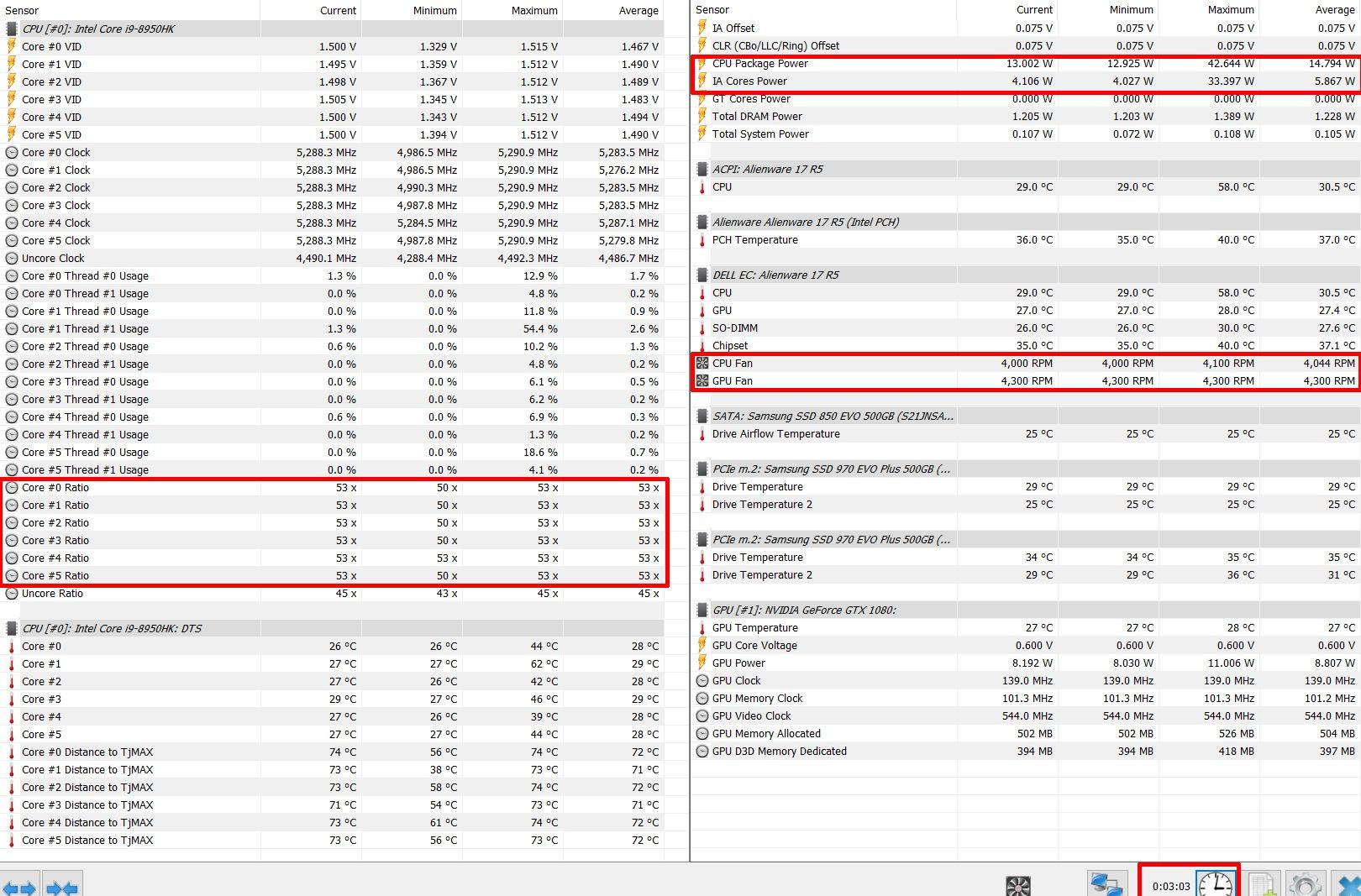Viewport: 1361px width, 896px height.
Task: Select the GPU Fan sensor row
Action: [733, 381]
